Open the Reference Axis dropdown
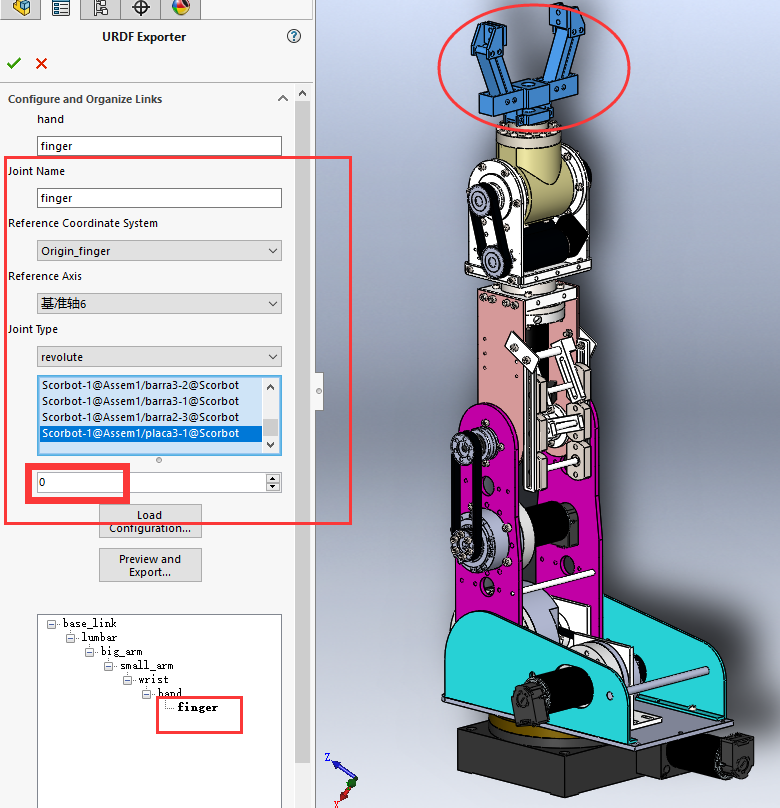This screenshot has height=808, width=780. [159, 304]
